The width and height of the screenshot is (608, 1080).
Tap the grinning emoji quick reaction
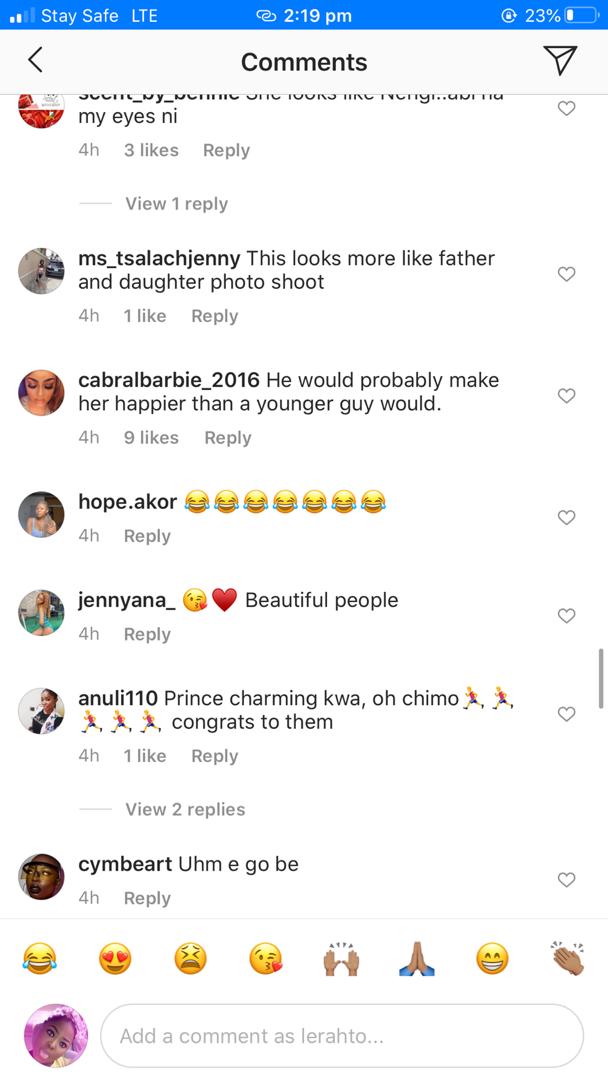click(x=491, y=957)
